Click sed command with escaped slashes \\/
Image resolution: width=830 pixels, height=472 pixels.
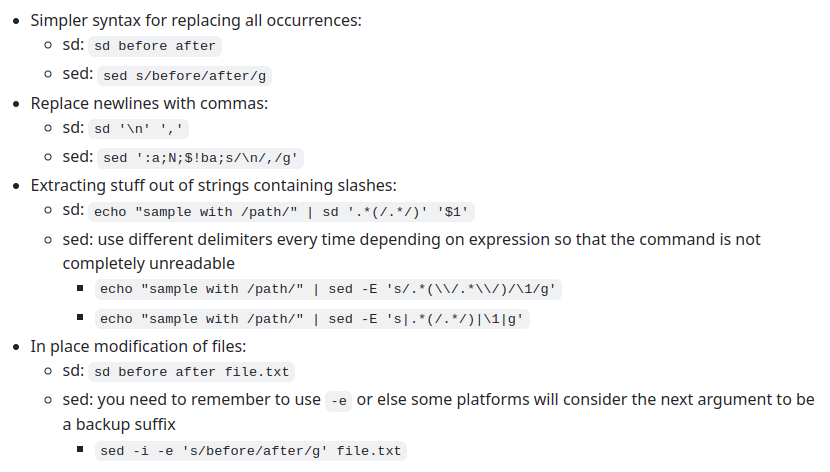pos(328,289)
